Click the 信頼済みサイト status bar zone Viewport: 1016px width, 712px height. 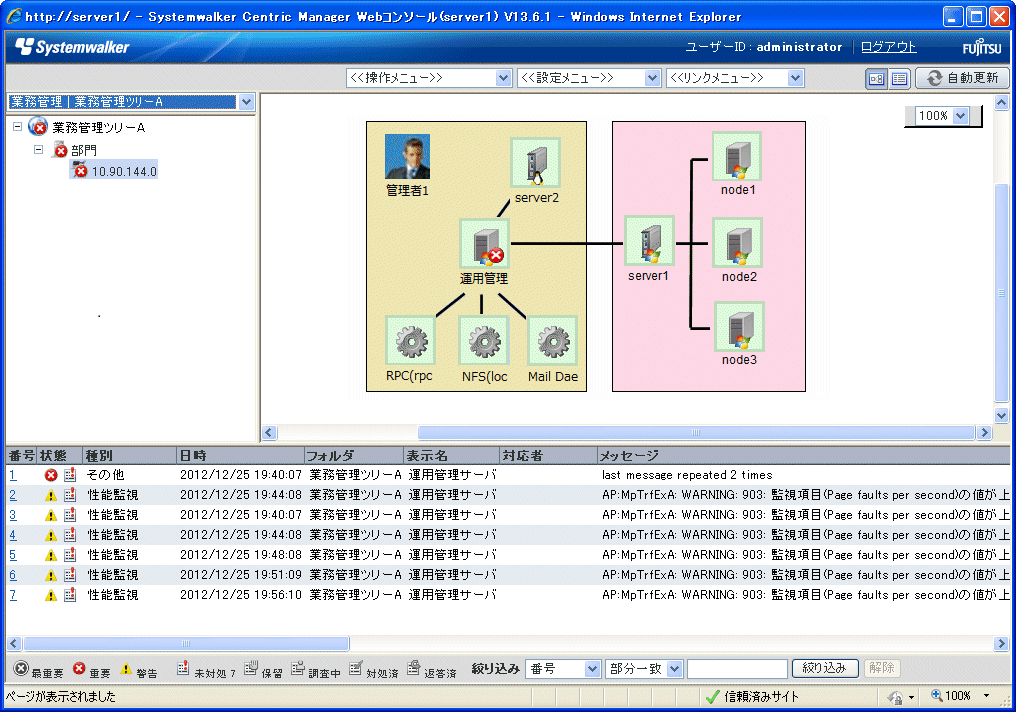coord(753,696)
